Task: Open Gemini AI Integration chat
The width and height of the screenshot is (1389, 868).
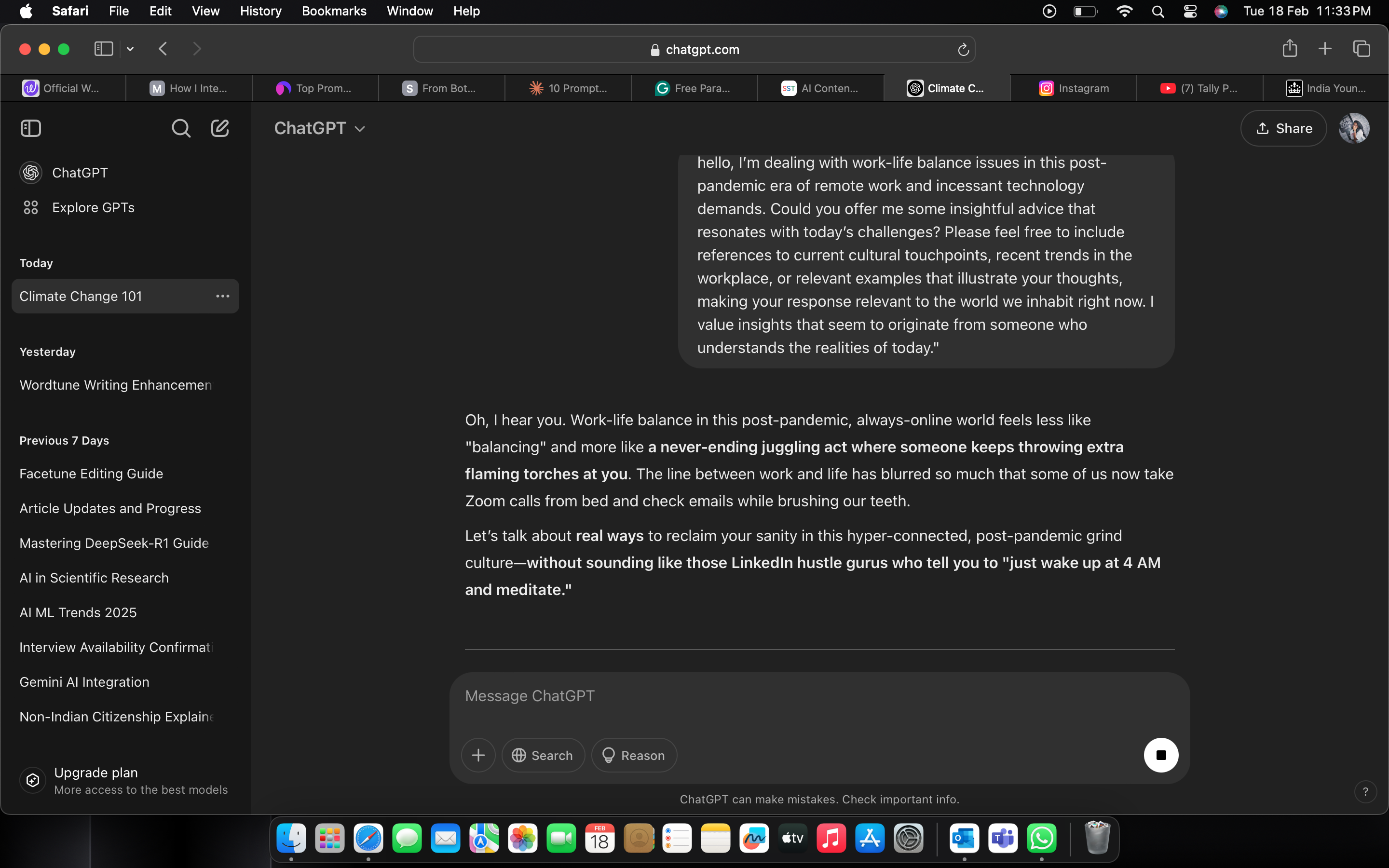Action: click(125, 682)
